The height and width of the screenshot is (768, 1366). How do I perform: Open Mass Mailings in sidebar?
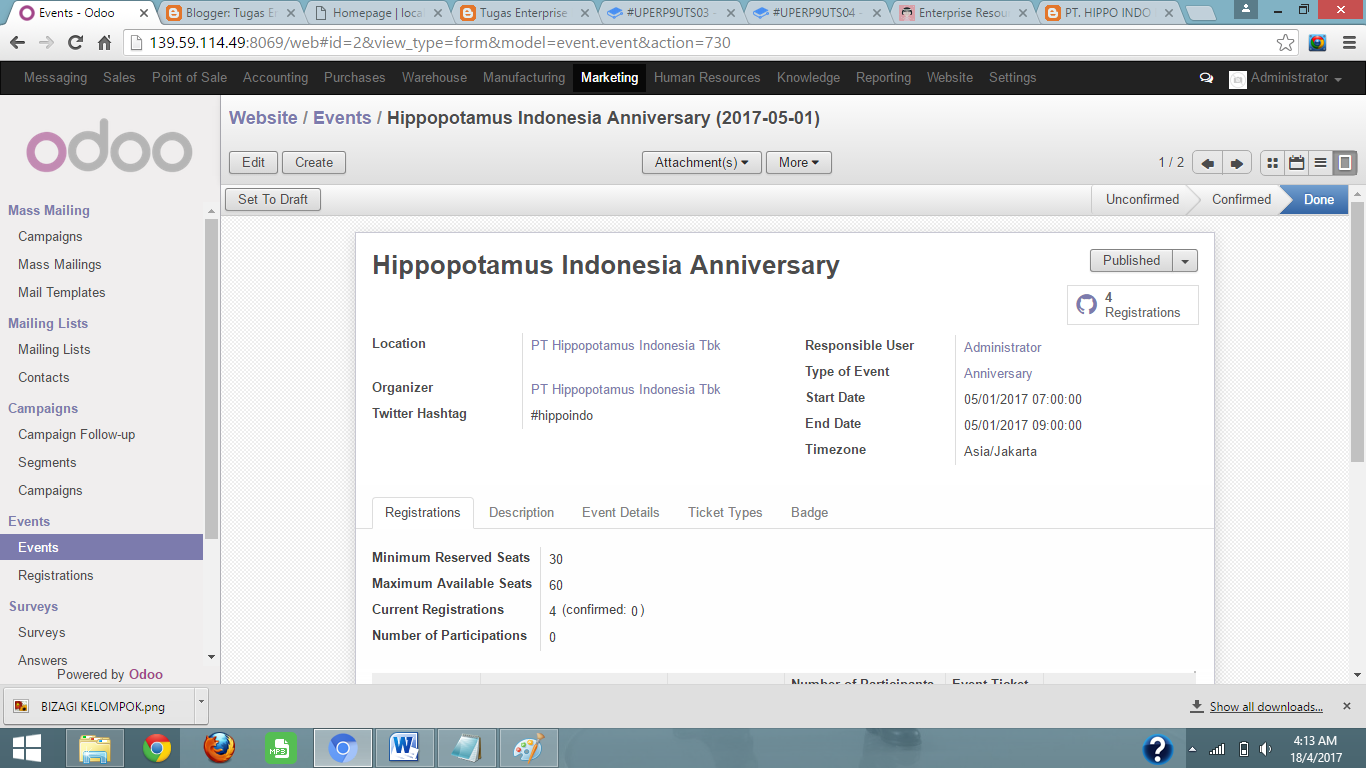[60, 265]
